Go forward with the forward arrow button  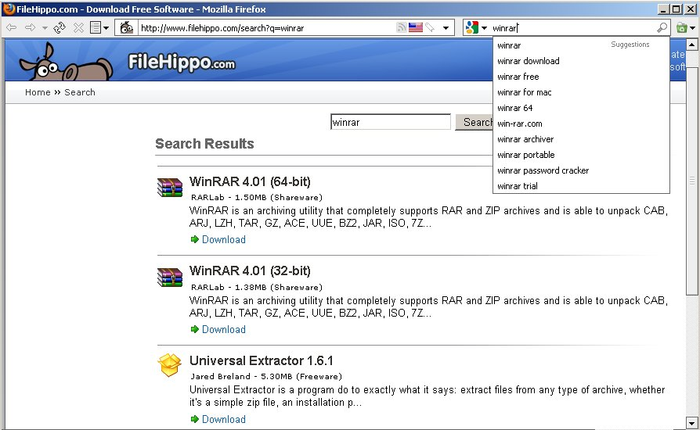[x=30, y=28]
